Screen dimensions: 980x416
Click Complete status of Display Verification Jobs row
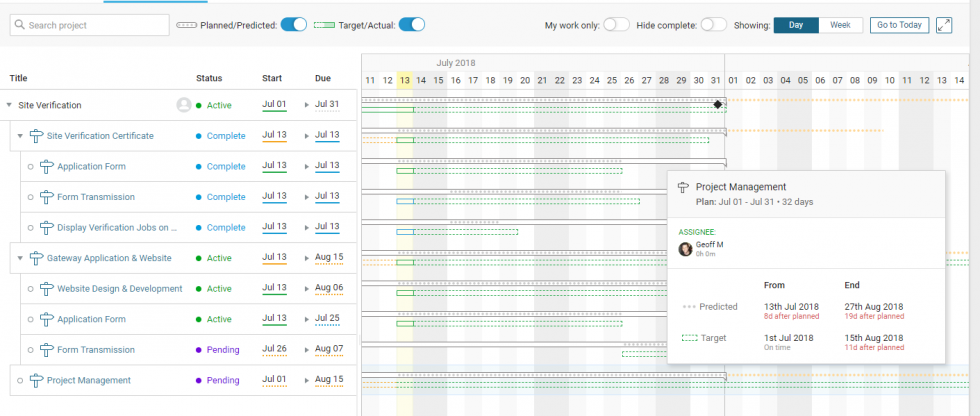click(221, 227)
